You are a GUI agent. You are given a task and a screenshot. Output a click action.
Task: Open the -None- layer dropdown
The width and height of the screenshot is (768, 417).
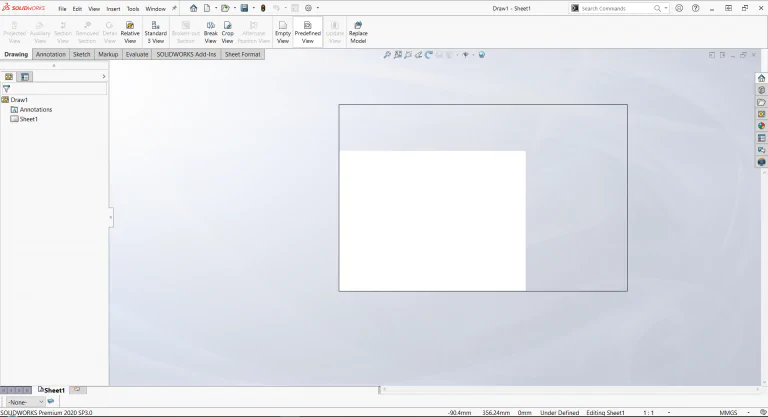(x=25, y=402)
